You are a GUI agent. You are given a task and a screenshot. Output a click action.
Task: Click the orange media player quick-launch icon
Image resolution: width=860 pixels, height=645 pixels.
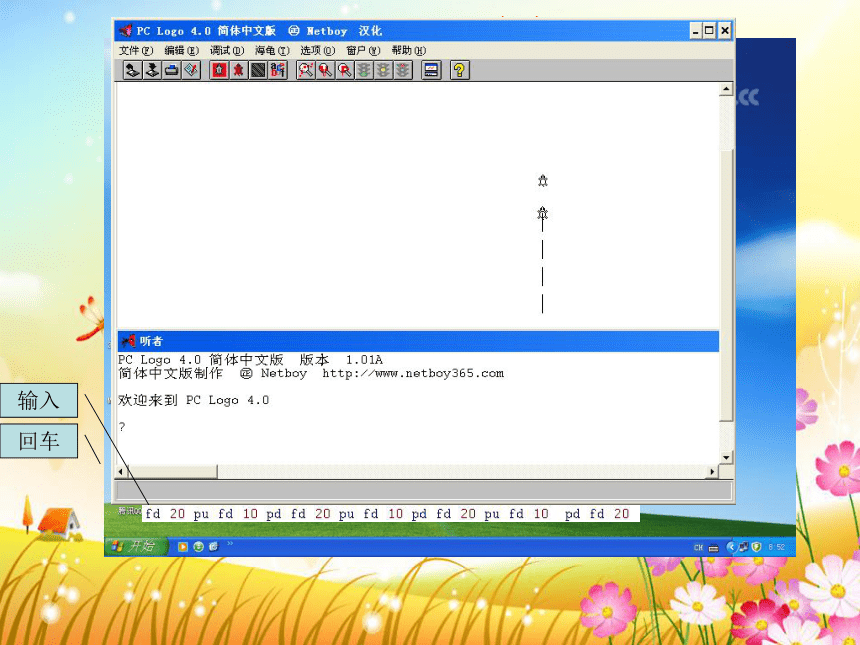(183, 546)
